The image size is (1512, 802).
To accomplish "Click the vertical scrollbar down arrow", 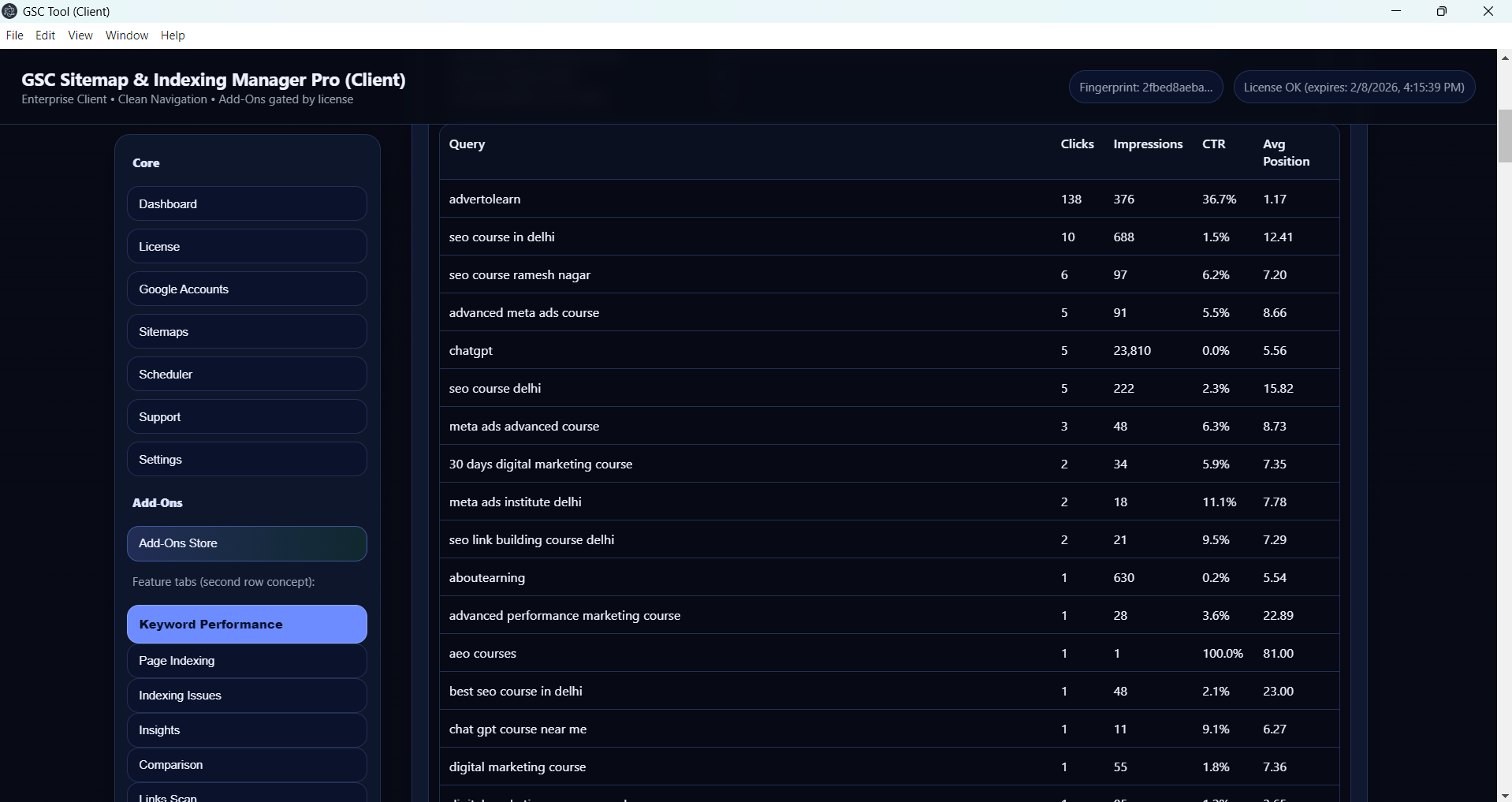I will (x=1504, y=795).
